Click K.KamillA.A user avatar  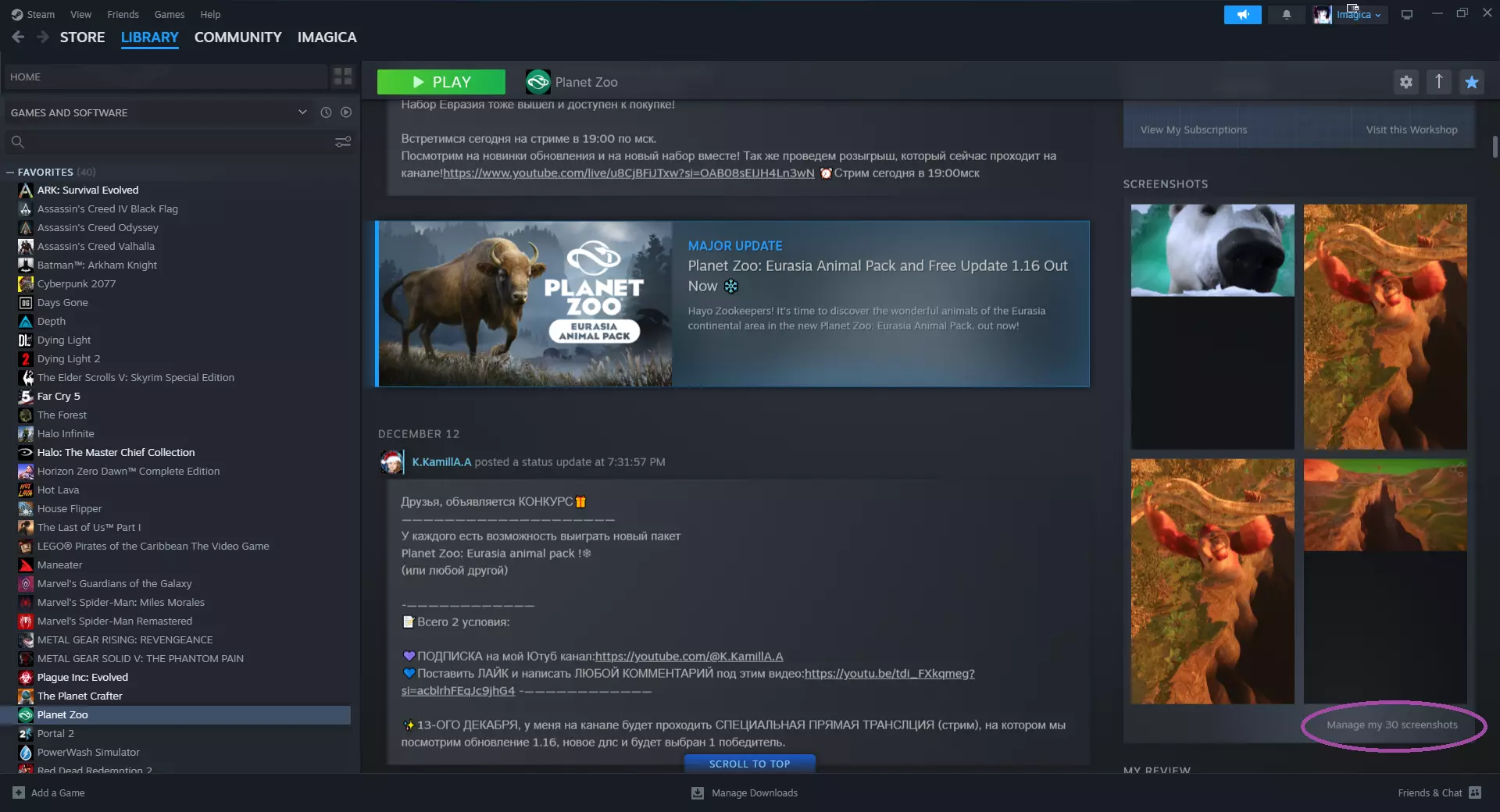pos(392,462)
